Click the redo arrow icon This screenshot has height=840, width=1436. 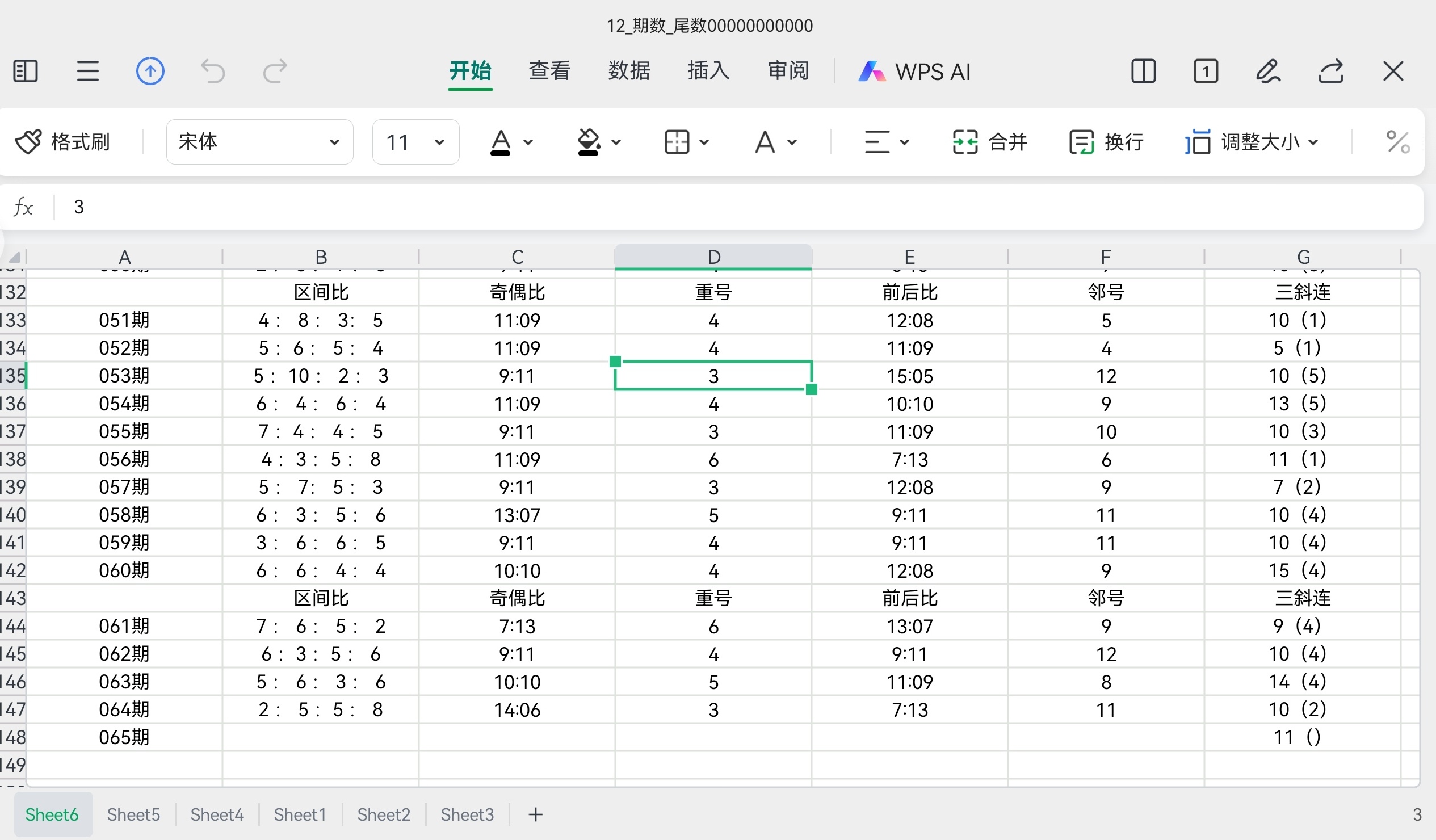pos(275,72)
